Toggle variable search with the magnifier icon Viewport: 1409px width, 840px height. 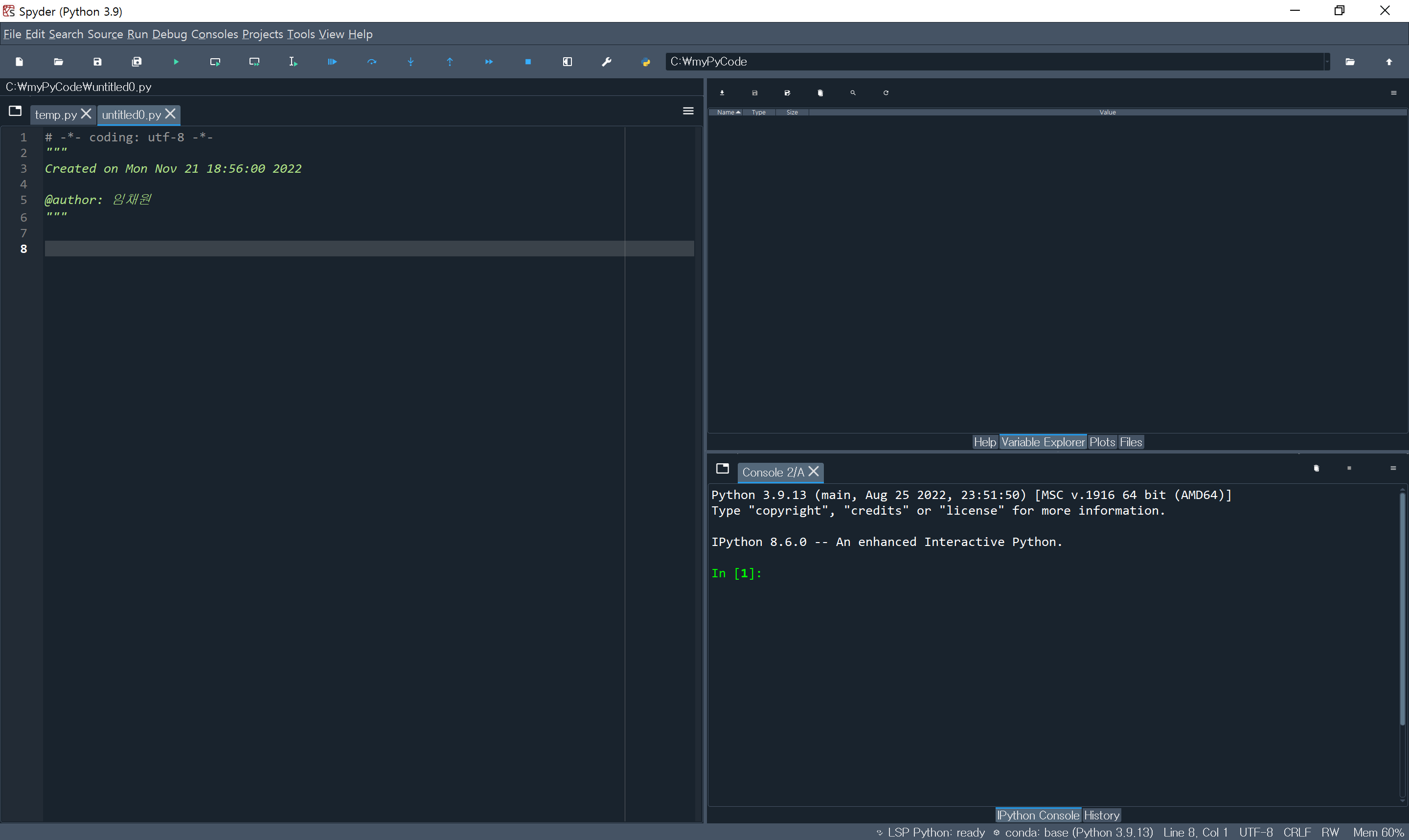[853, 93]
